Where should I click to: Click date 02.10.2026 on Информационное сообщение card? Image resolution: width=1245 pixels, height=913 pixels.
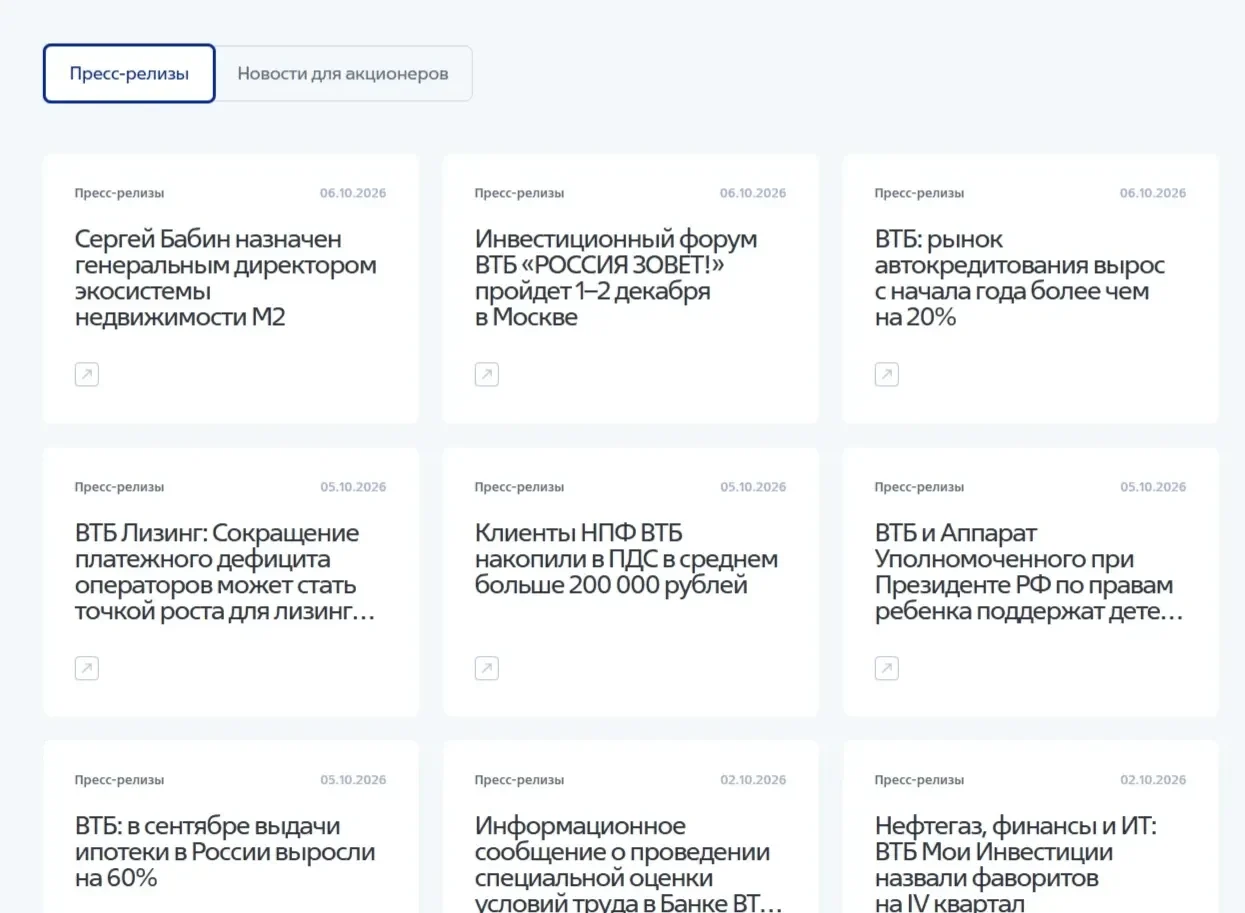[x=753, y=780]
